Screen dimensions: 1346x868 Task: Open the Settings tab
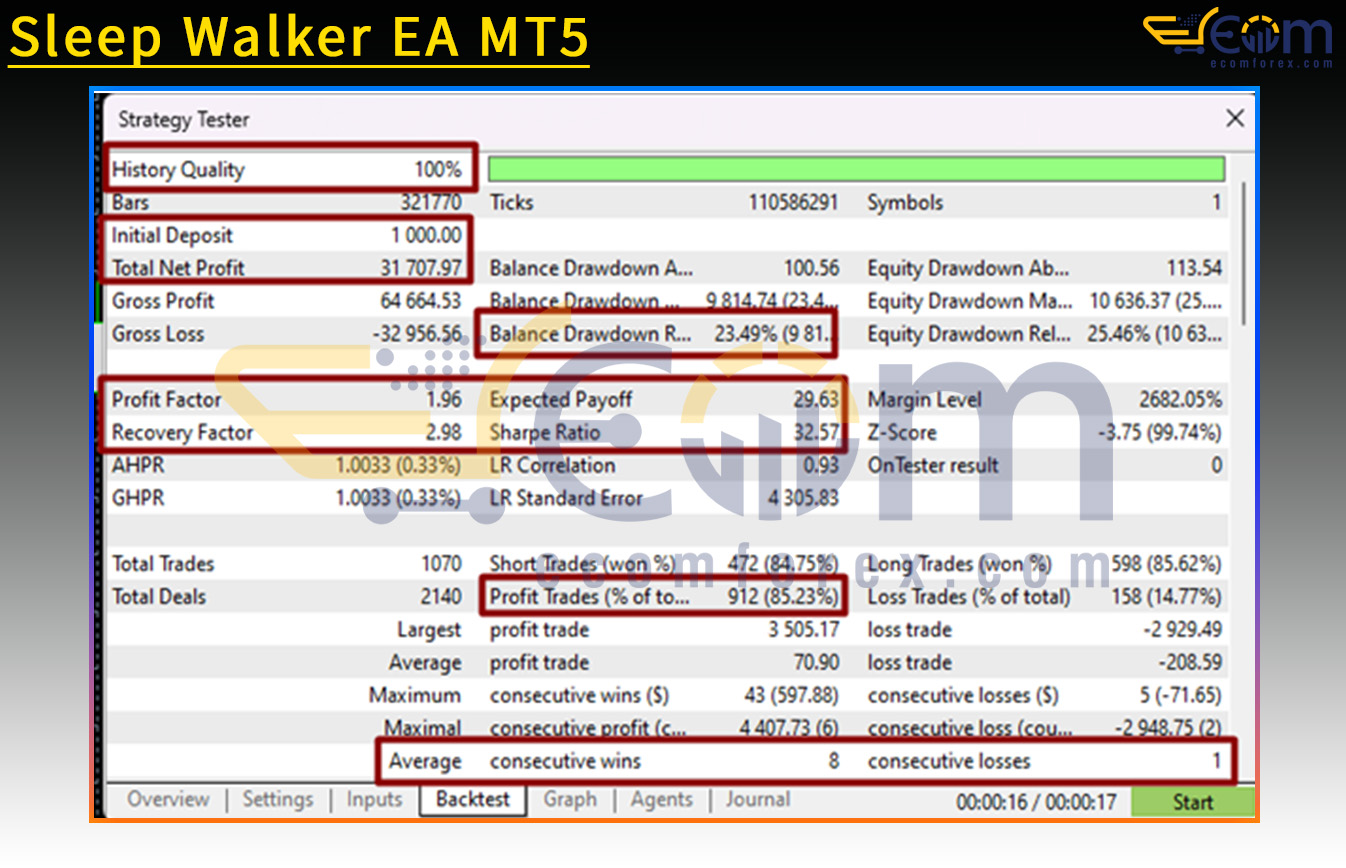pos(277,800)
